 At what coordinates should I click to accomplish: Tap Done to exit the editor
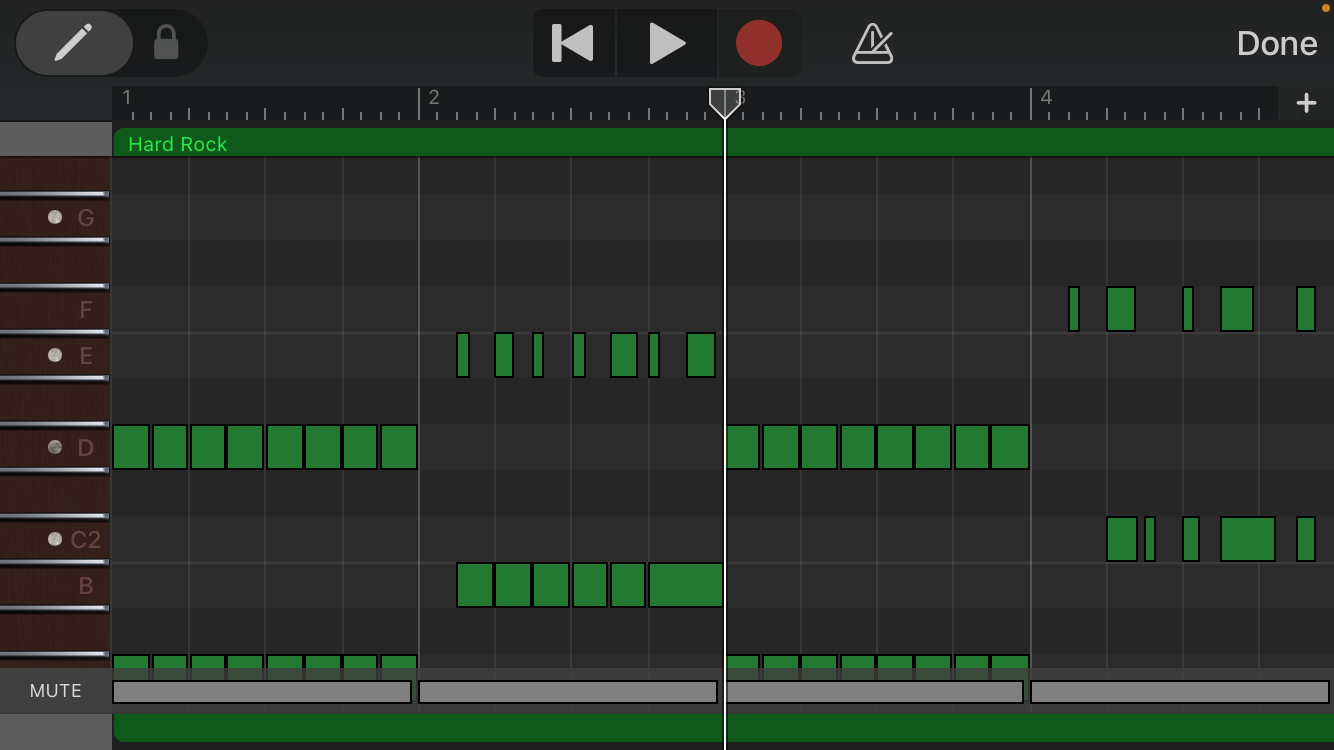[1276, 42]
